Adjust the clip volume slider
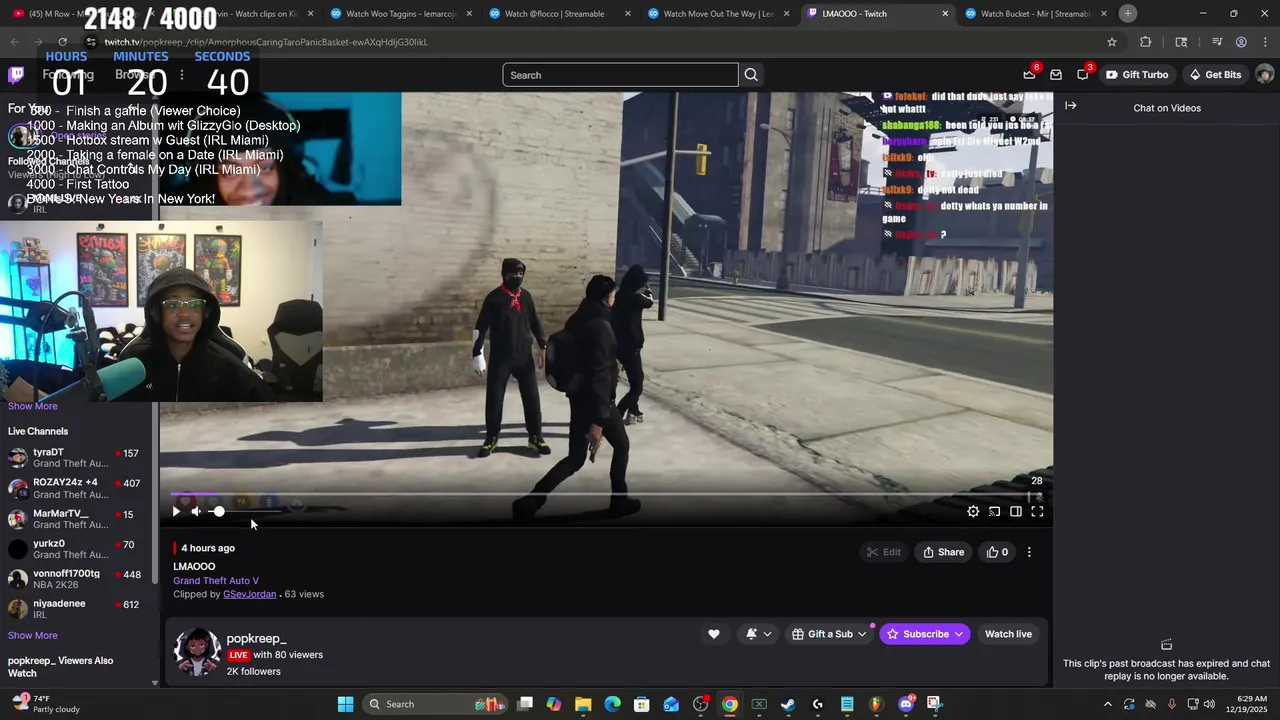Viewport: 1280px width, 720px height. [245, 511]
